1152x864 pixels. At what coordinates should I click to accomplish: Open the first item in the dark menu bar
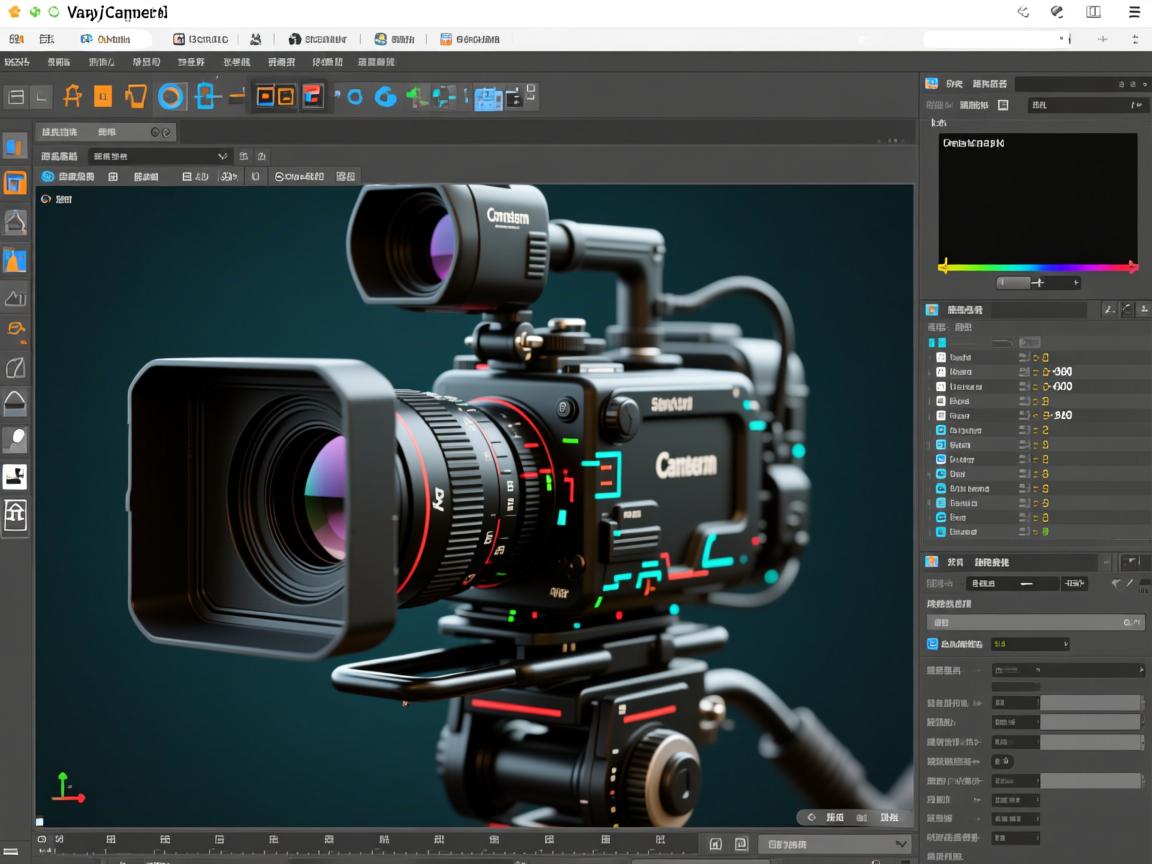coord(16,62)
